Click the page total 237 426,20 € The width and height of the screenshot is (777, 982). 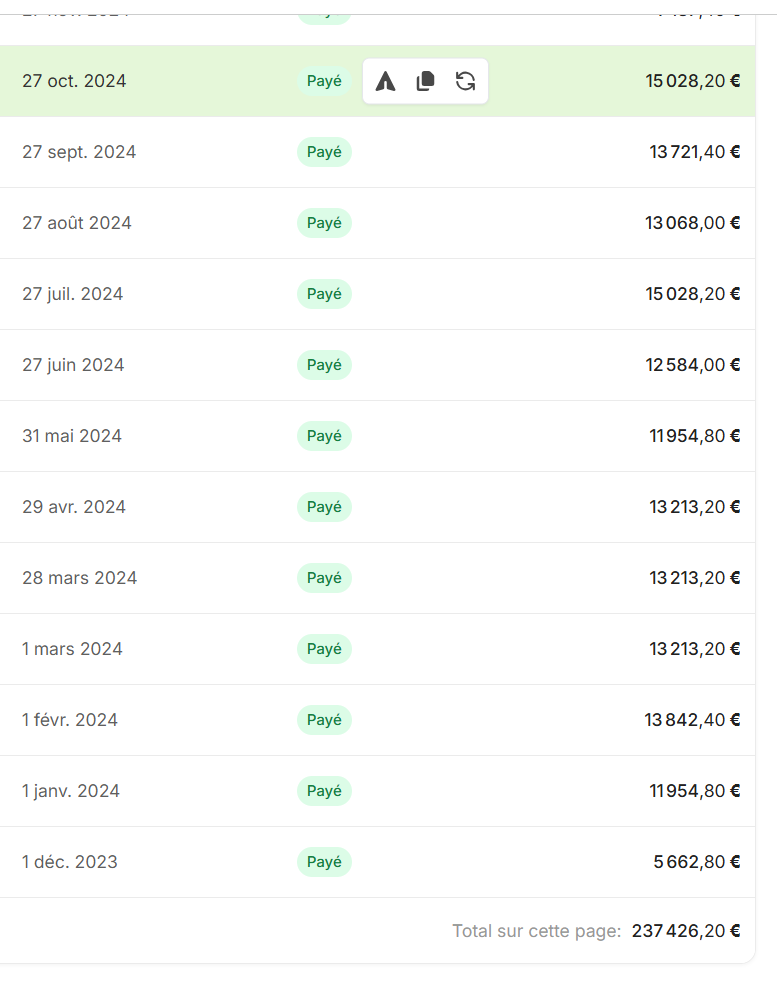click(x=686, y=931)
